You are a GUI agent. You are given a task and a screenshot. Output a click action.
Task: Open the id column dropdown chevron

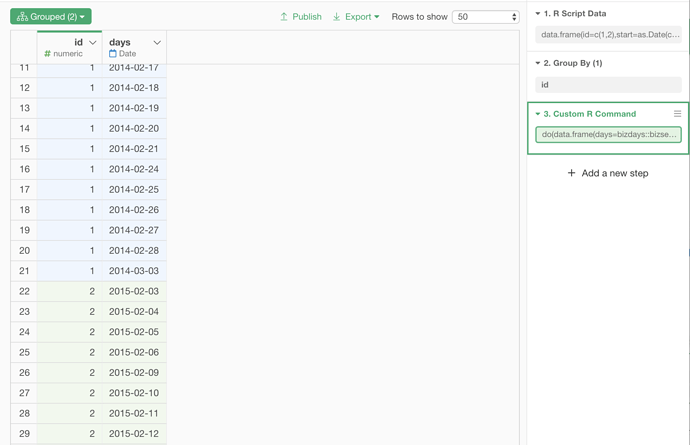click(x=92, y=42)
